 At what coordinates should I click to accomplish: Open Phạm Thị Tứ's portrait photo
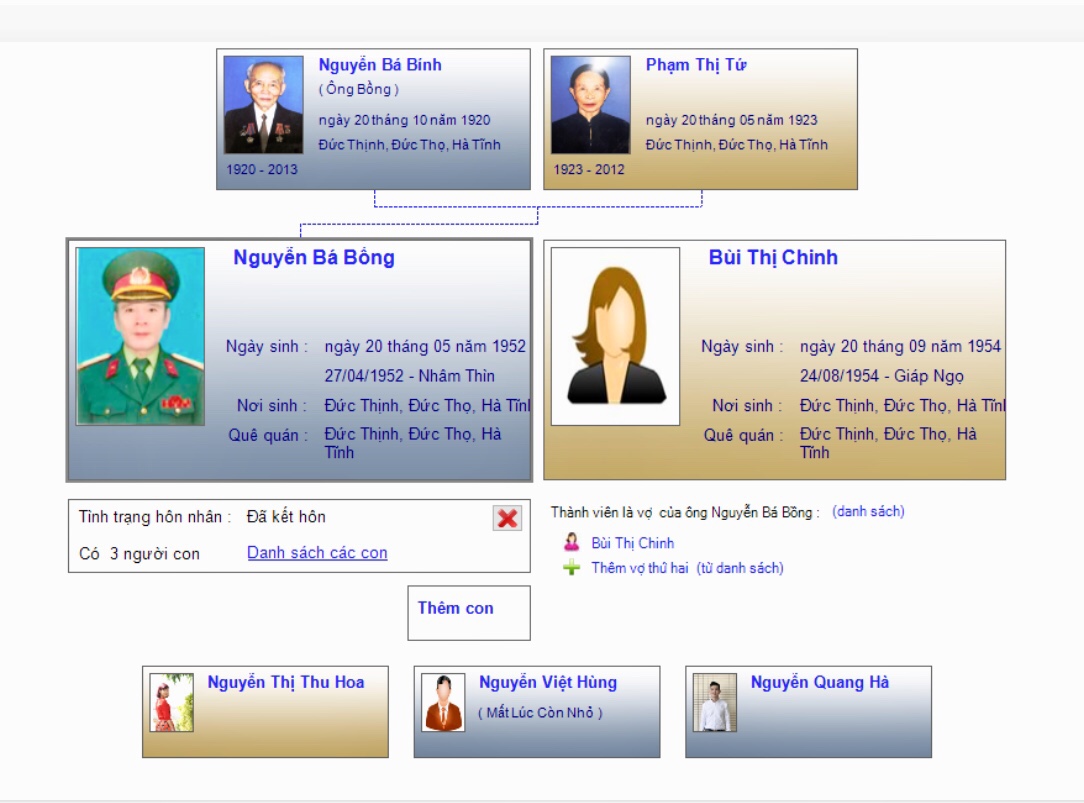point(591,104)
